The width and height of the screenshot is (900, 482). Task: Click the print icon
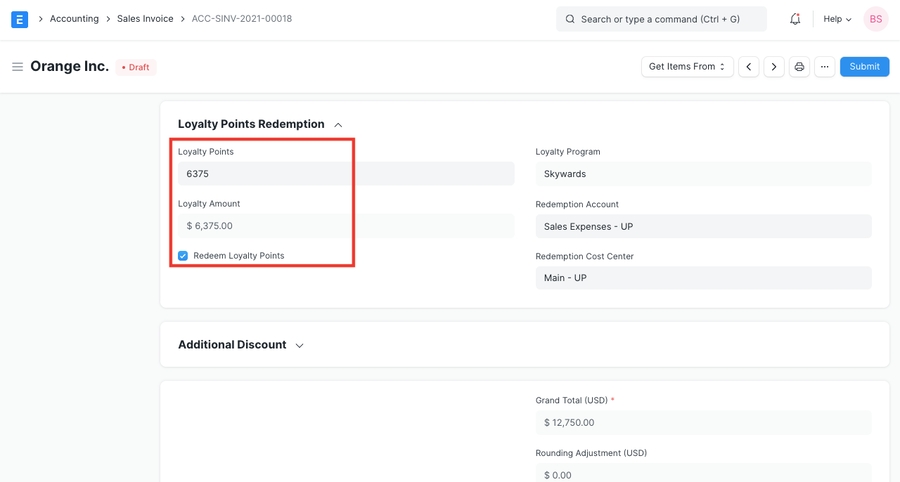799,67
